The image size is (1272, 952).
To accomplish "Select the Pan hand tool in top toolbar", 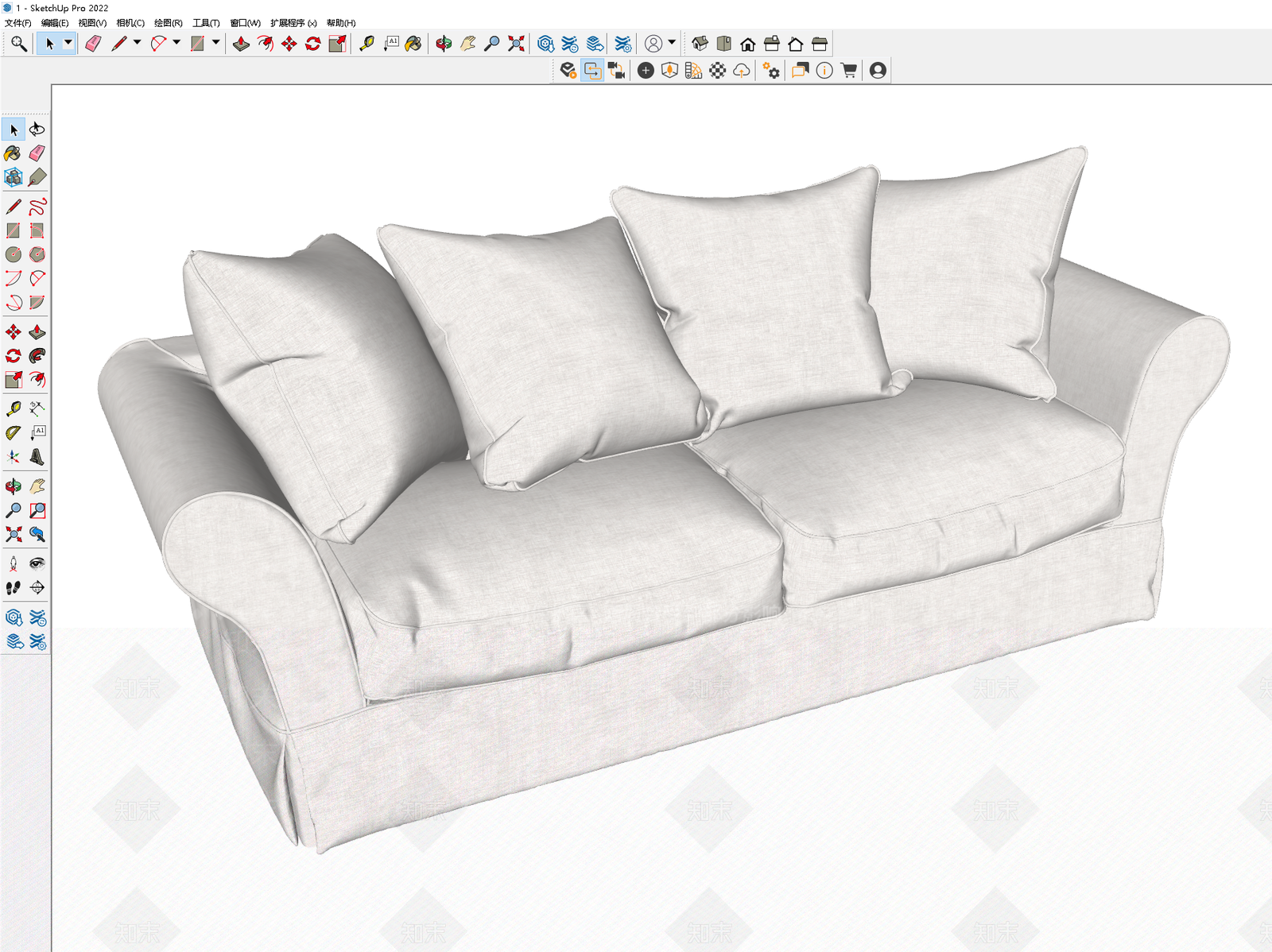I will [468, 44].
